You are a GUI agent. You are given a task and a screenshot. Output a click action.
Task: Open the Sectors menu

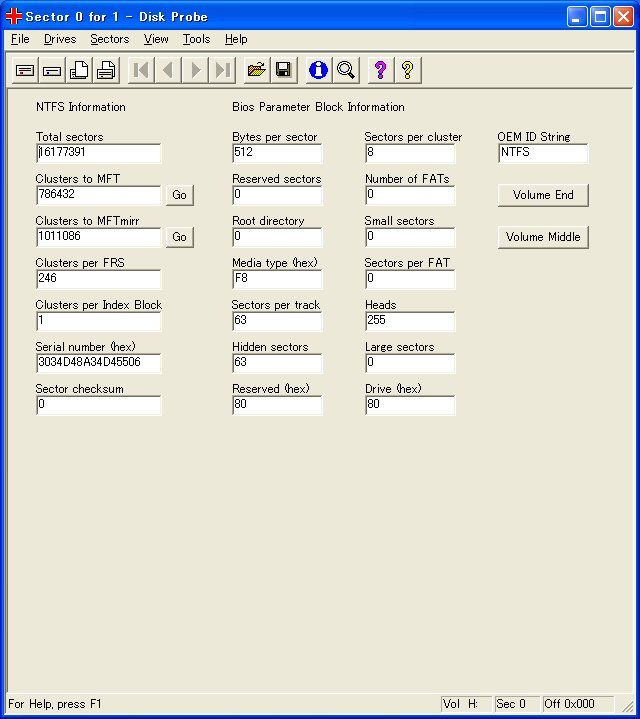[x=110, y=39]
